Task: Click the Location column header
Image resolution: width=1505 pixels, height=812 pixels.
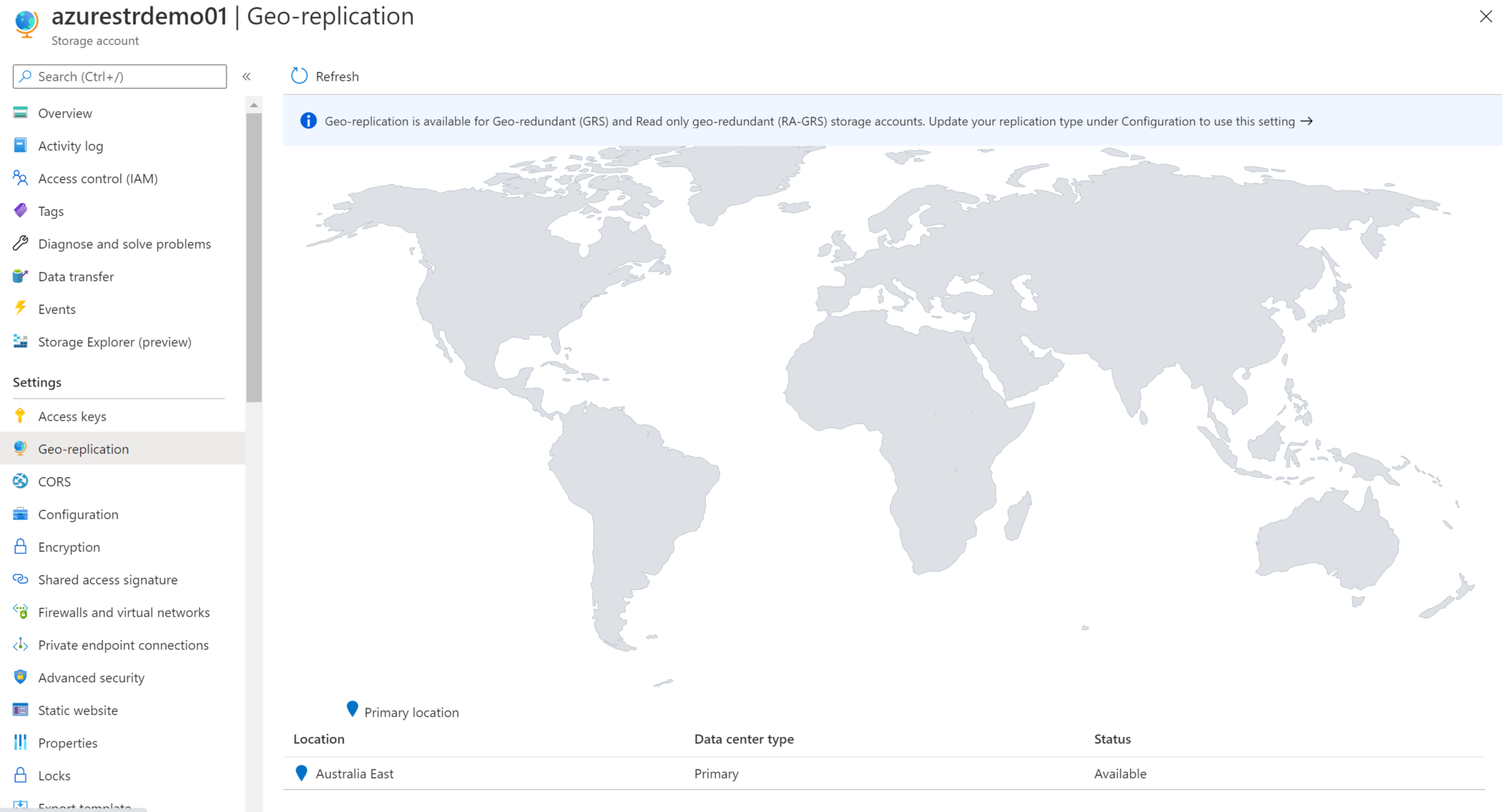Action: tap(319, 739)
